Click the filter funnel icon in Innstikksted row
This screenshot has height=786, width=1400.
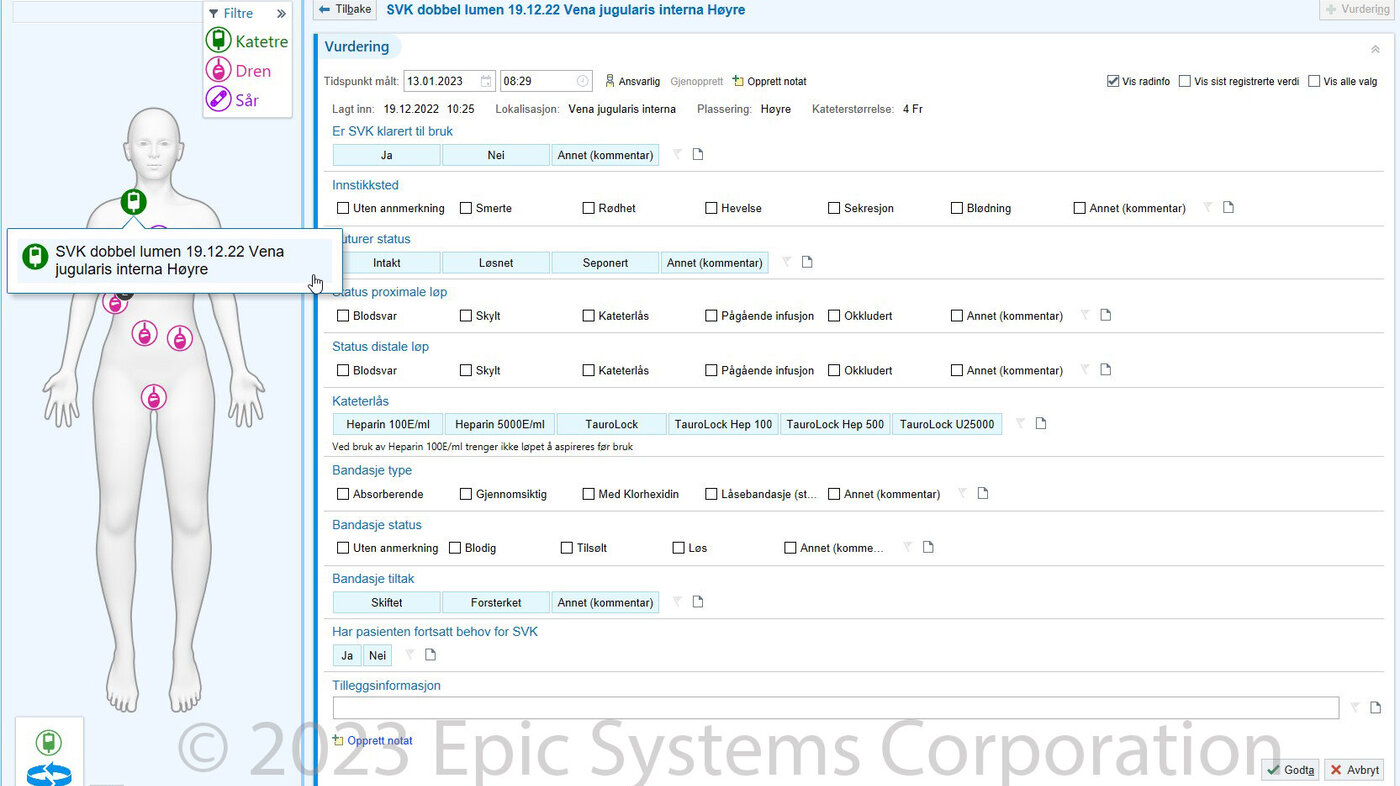pos(1208,208)
